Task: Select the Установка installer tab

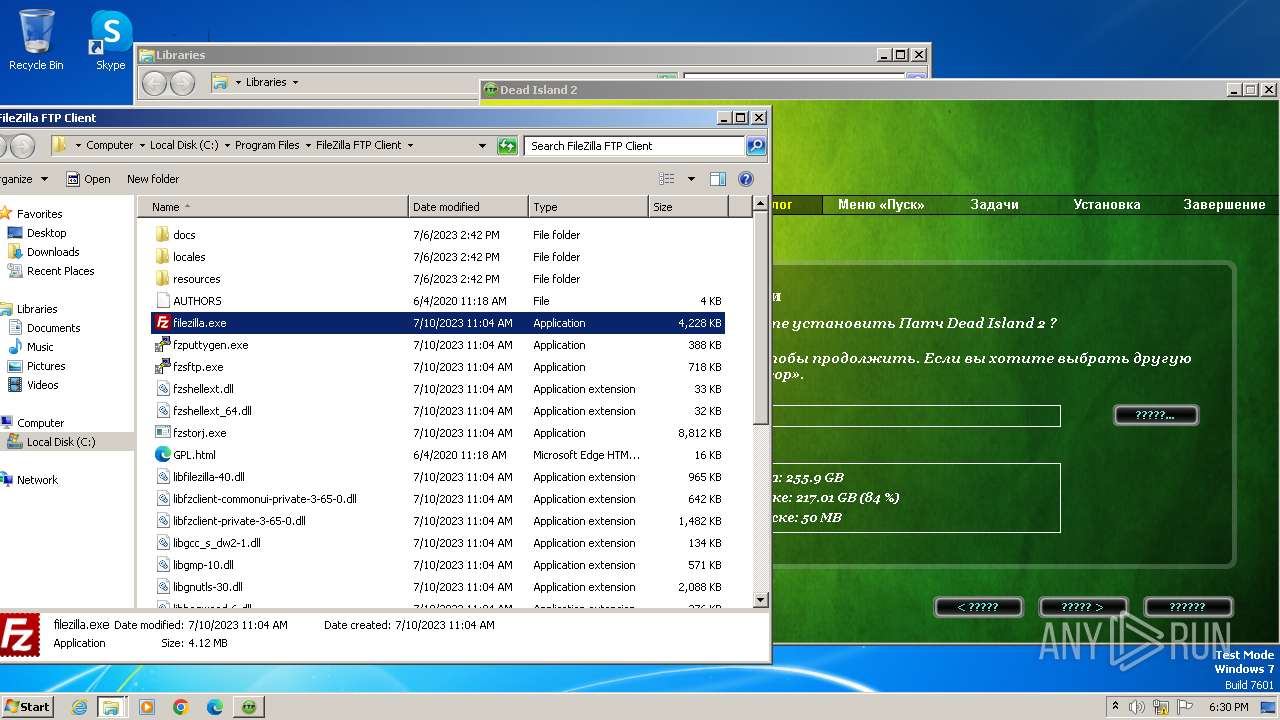Action: click(x=1106, y=204)
